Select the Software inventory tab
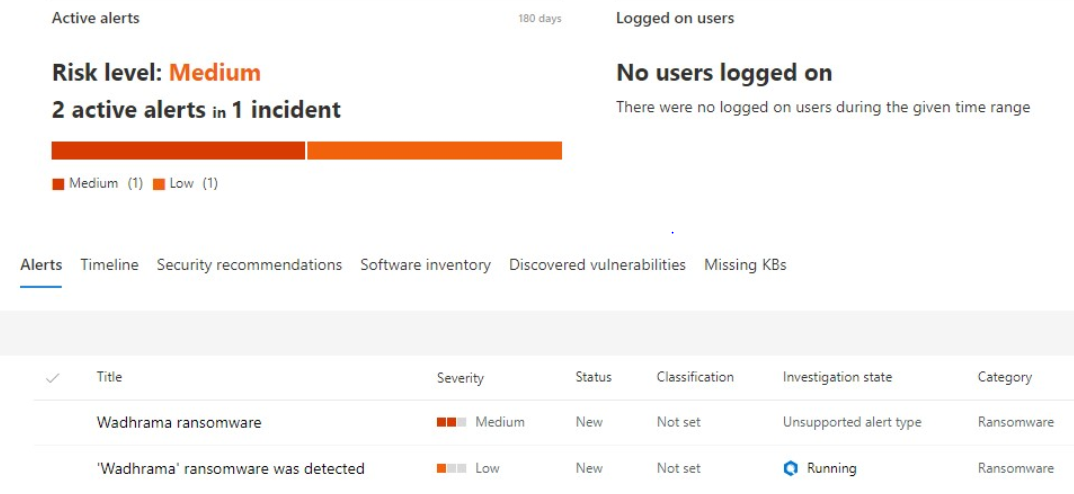This screenshot has height=494, width=1074. click(425, 265)
